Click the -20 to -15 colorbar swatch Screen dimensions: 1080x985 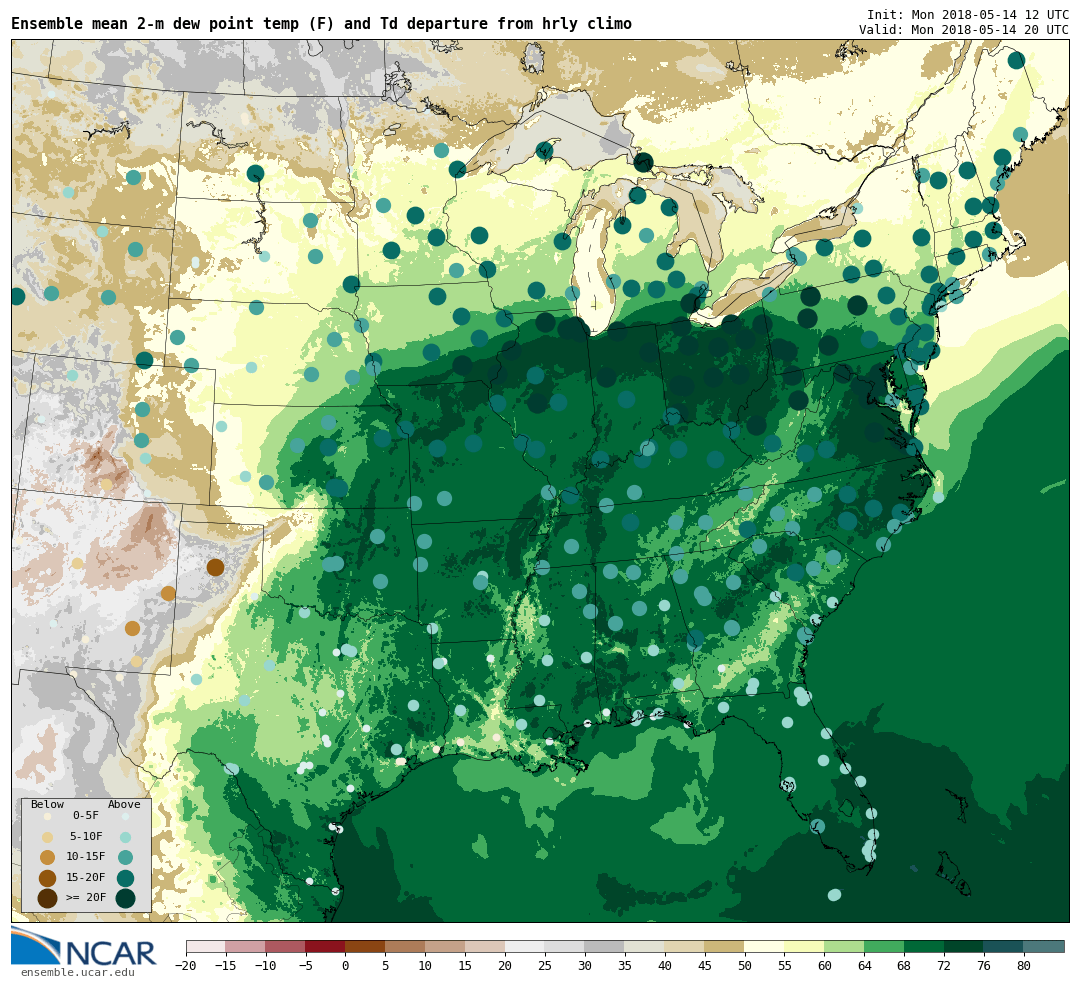click(x=206, y=946)
